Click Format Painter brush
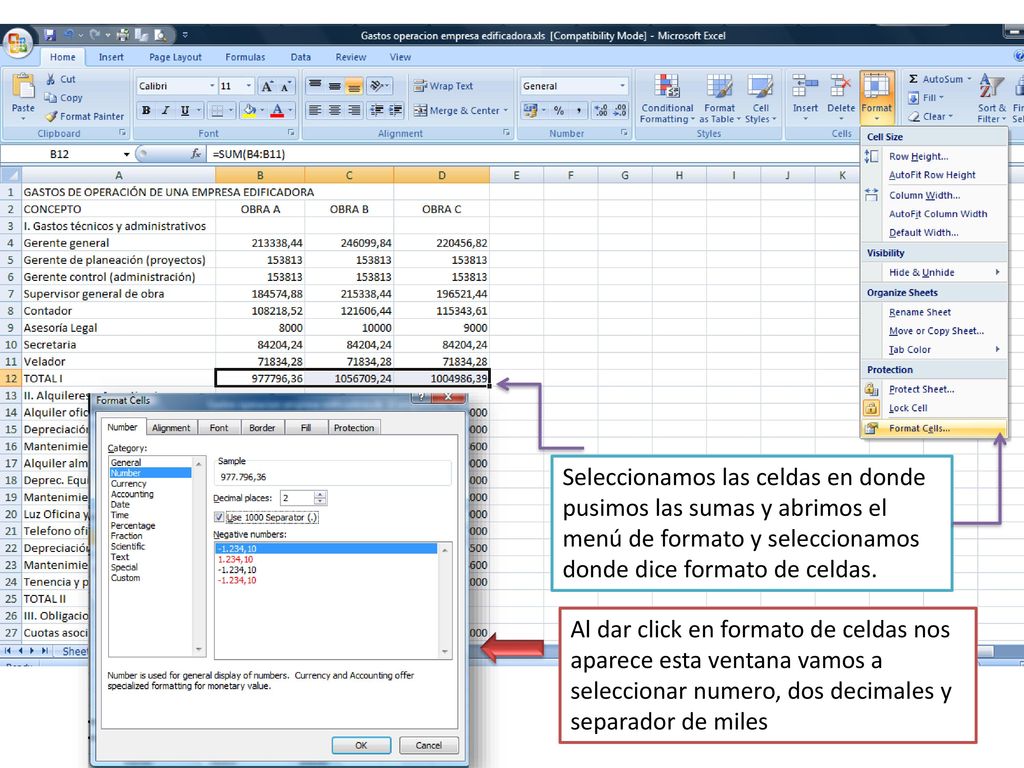 tap(51, 116)
